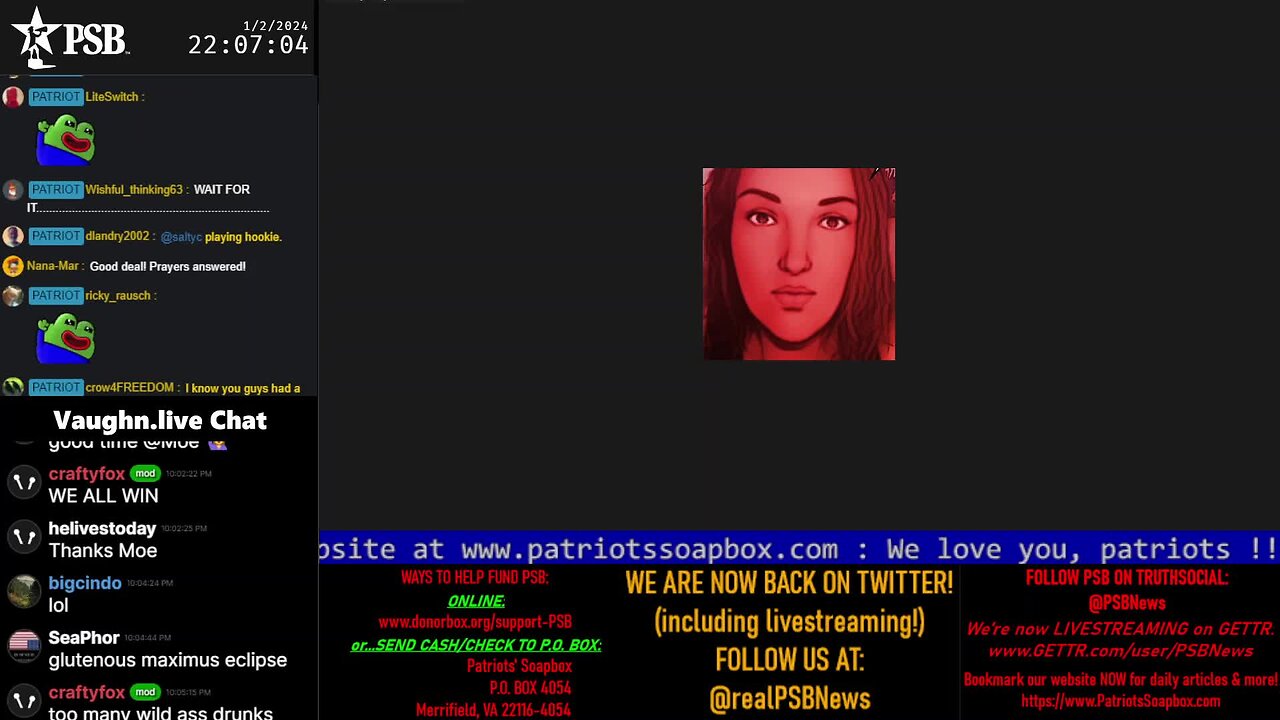Image resolution: width=1280 pixels, height=720 pixels.
Task: Click craftyfox's avatar beside WE ALL WIN
Action: [x=24, y=483]
